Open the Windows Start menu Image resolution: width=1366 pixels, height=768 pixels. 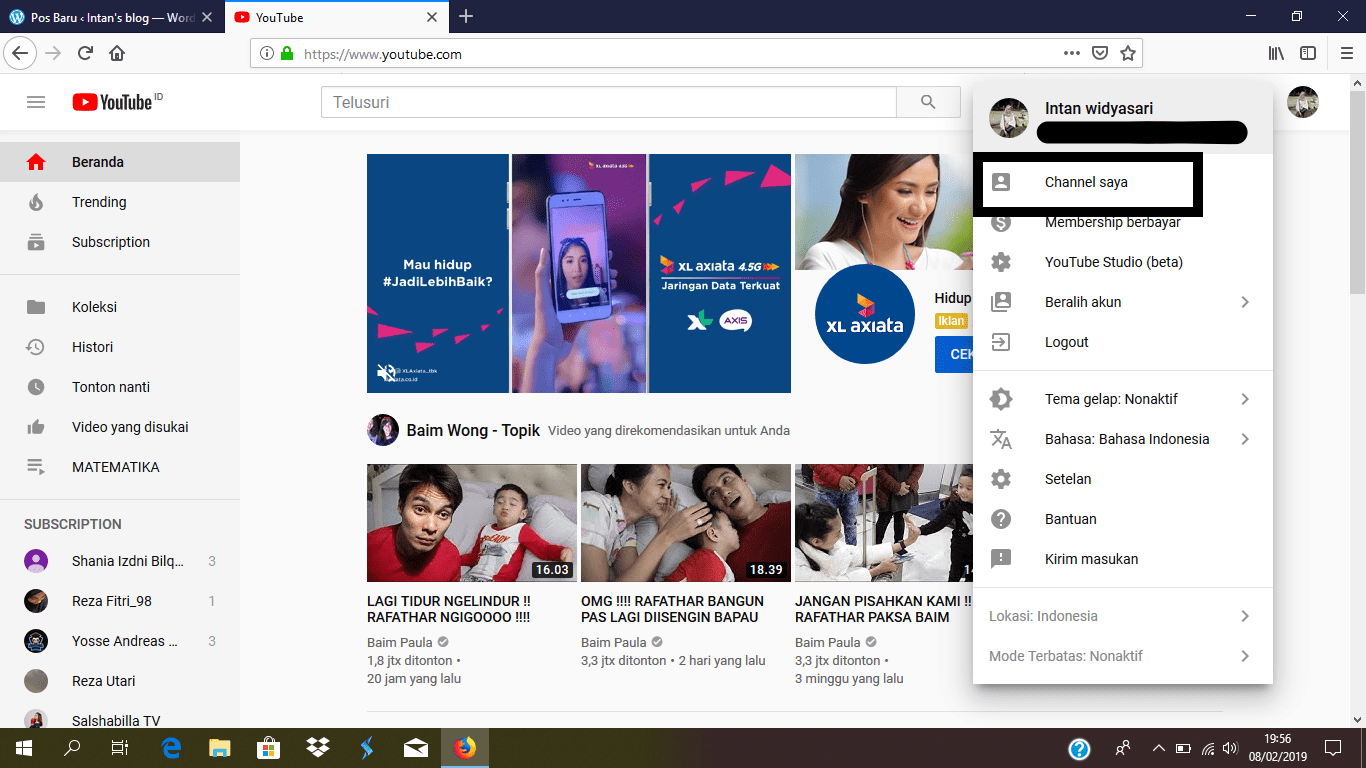click(24, 748)
